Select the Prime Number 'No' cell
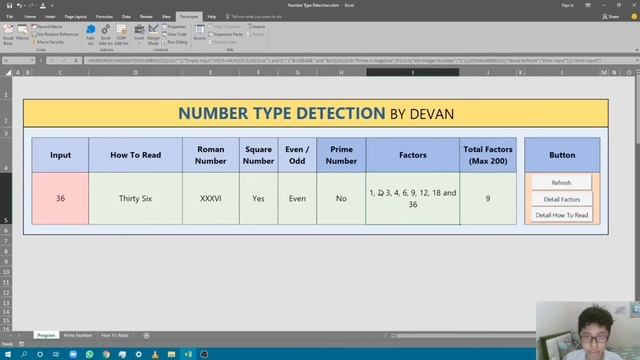 pyautogui.click(x=341, y=198)
